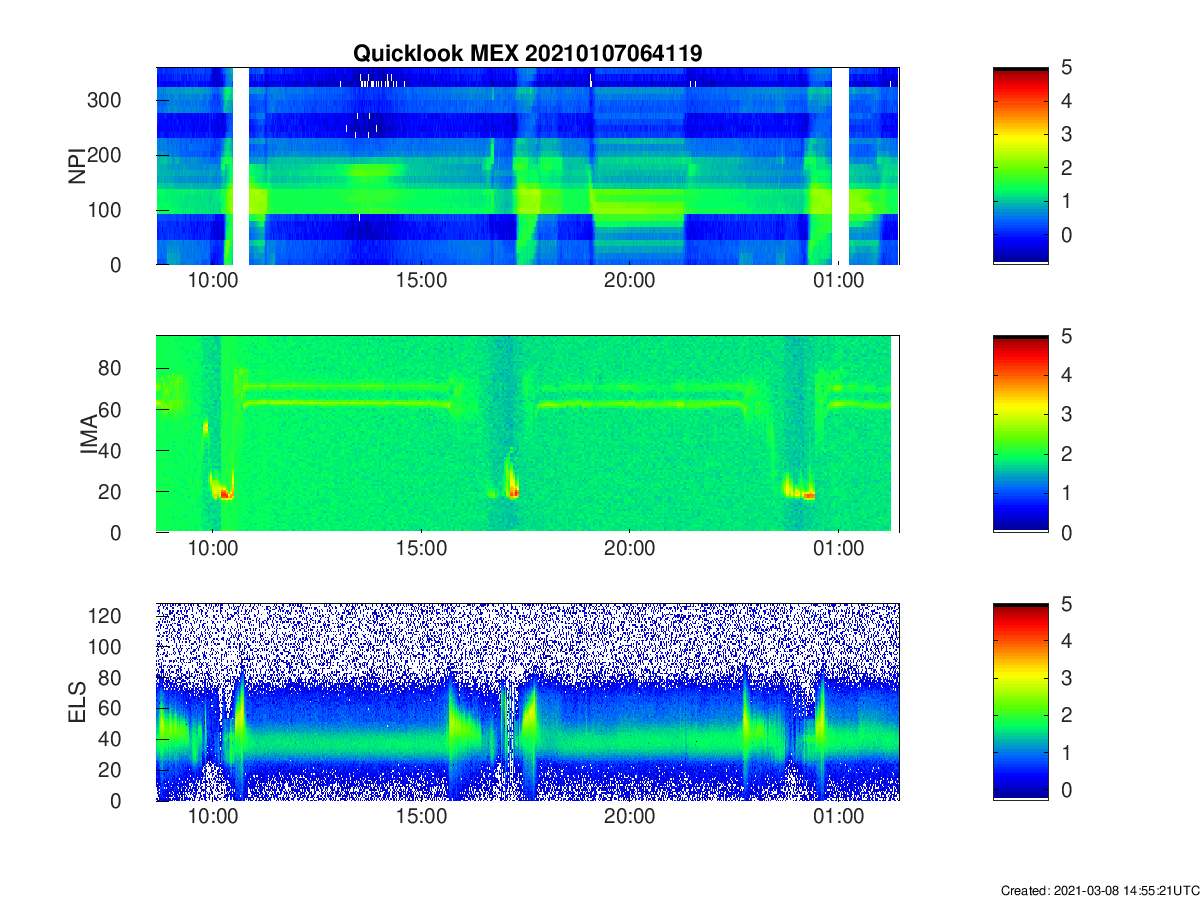Click the IMA spectrogram plot area
This screenshot has width=1200, height=900.
click(528, 434)
